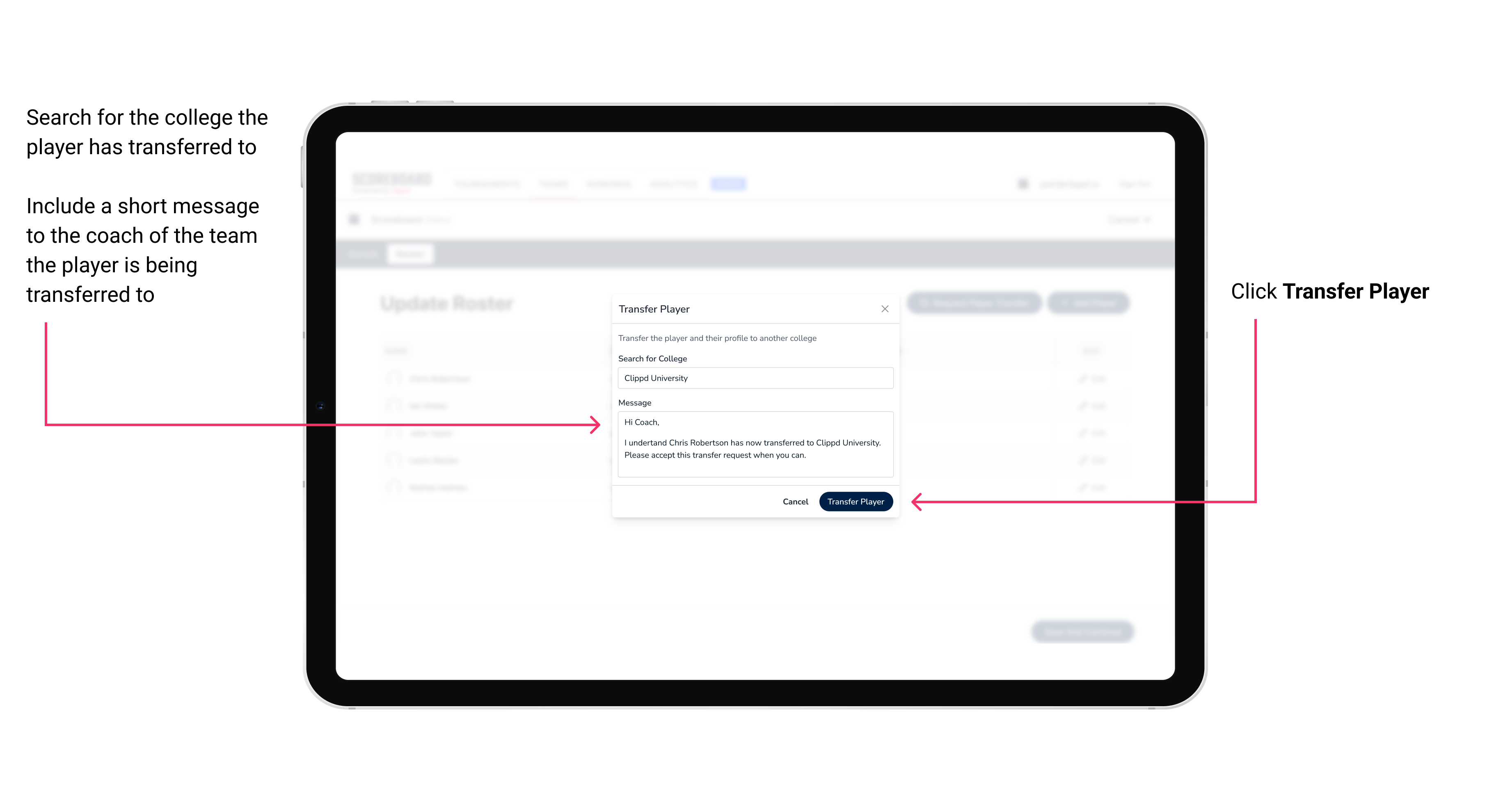Click Cancel to dismiss dialog

(797, 501)
